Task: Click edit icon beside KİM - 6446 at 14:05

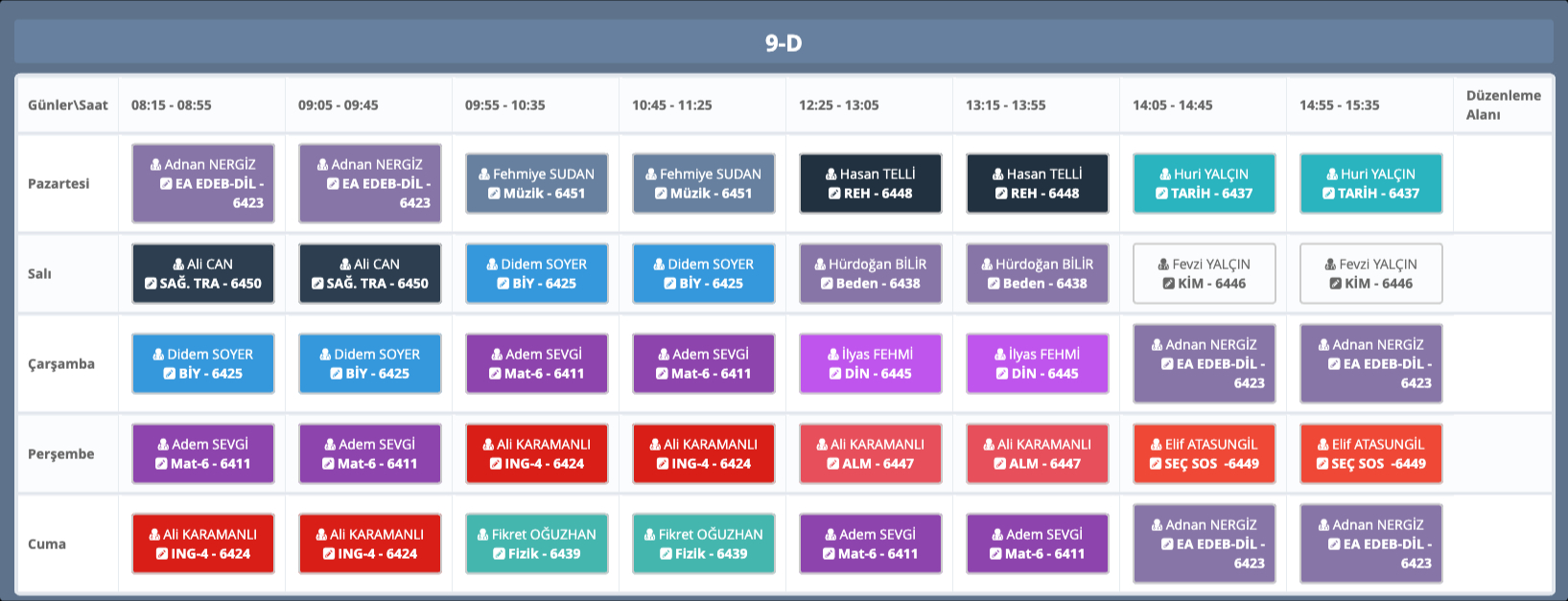Action: click(1168, 284)
